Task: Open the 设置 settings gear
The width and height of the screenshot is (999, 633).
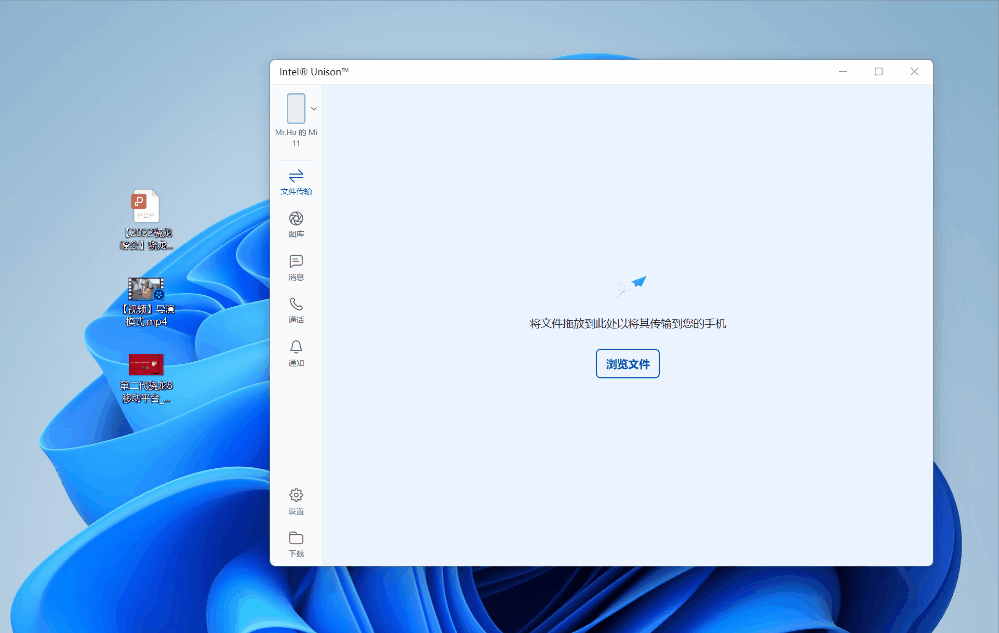Action: pyautogui.click(x=296, y=501)
